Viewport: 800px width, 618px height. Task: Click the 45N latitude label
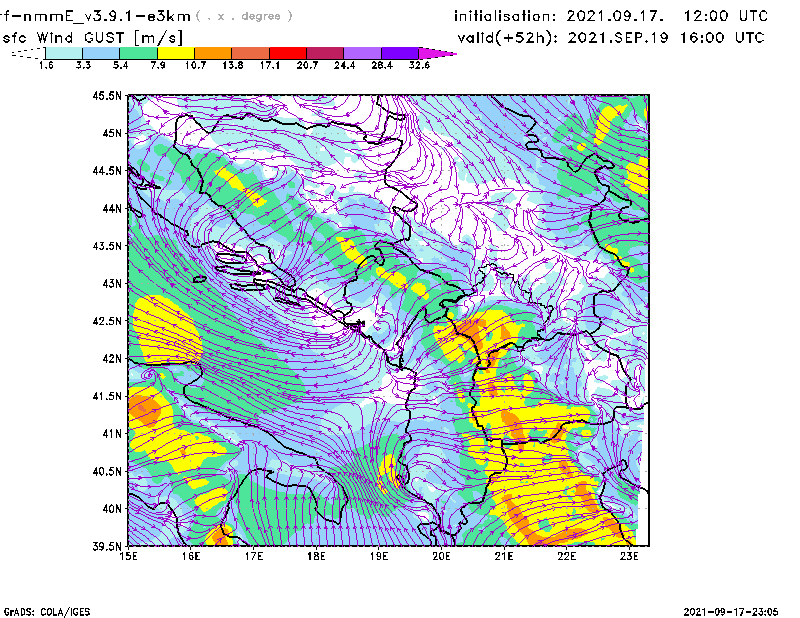tap(112, 133)
